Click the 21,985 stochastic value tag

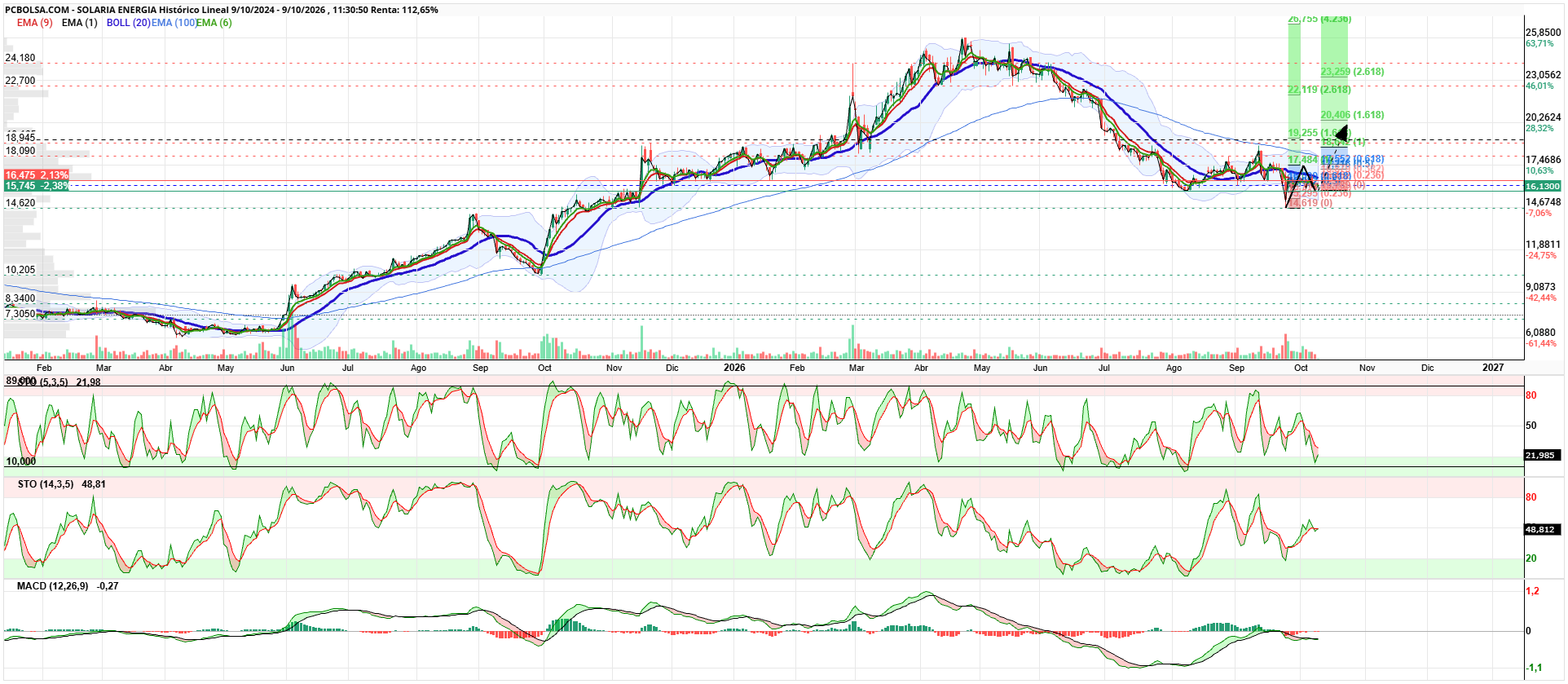(x=1540, y=456)
